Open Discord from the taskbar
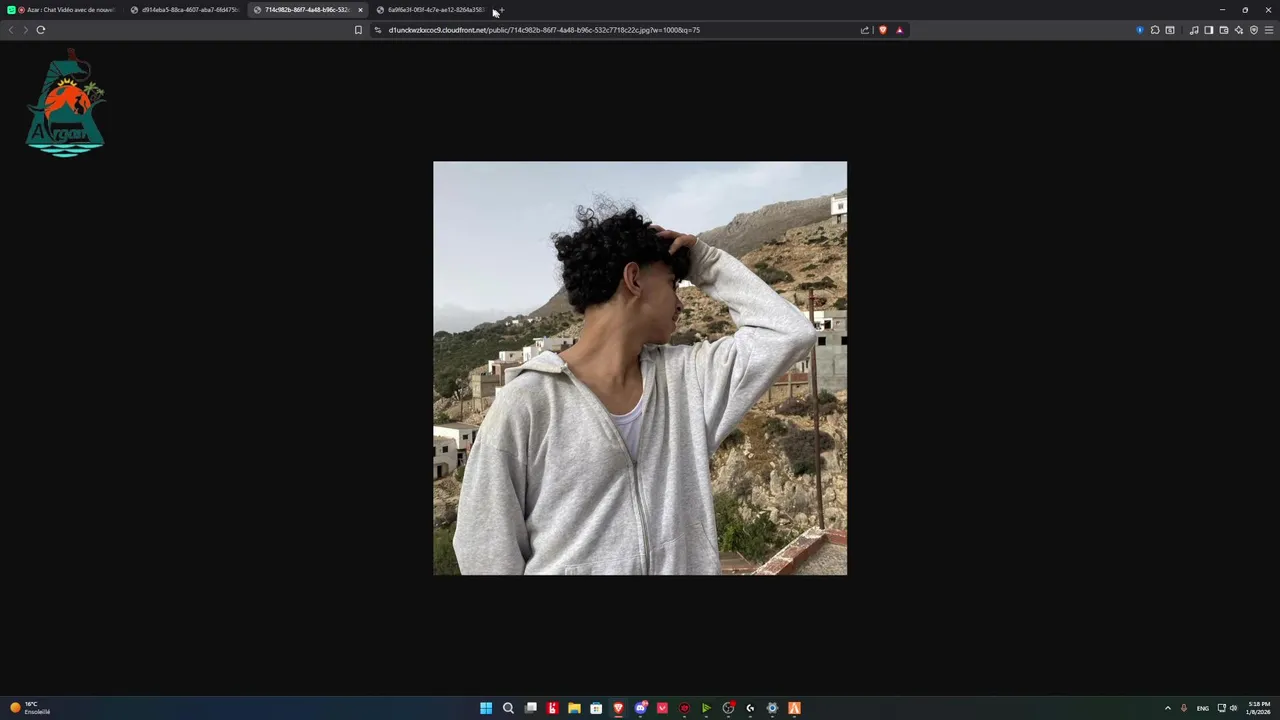 point(641,708)
